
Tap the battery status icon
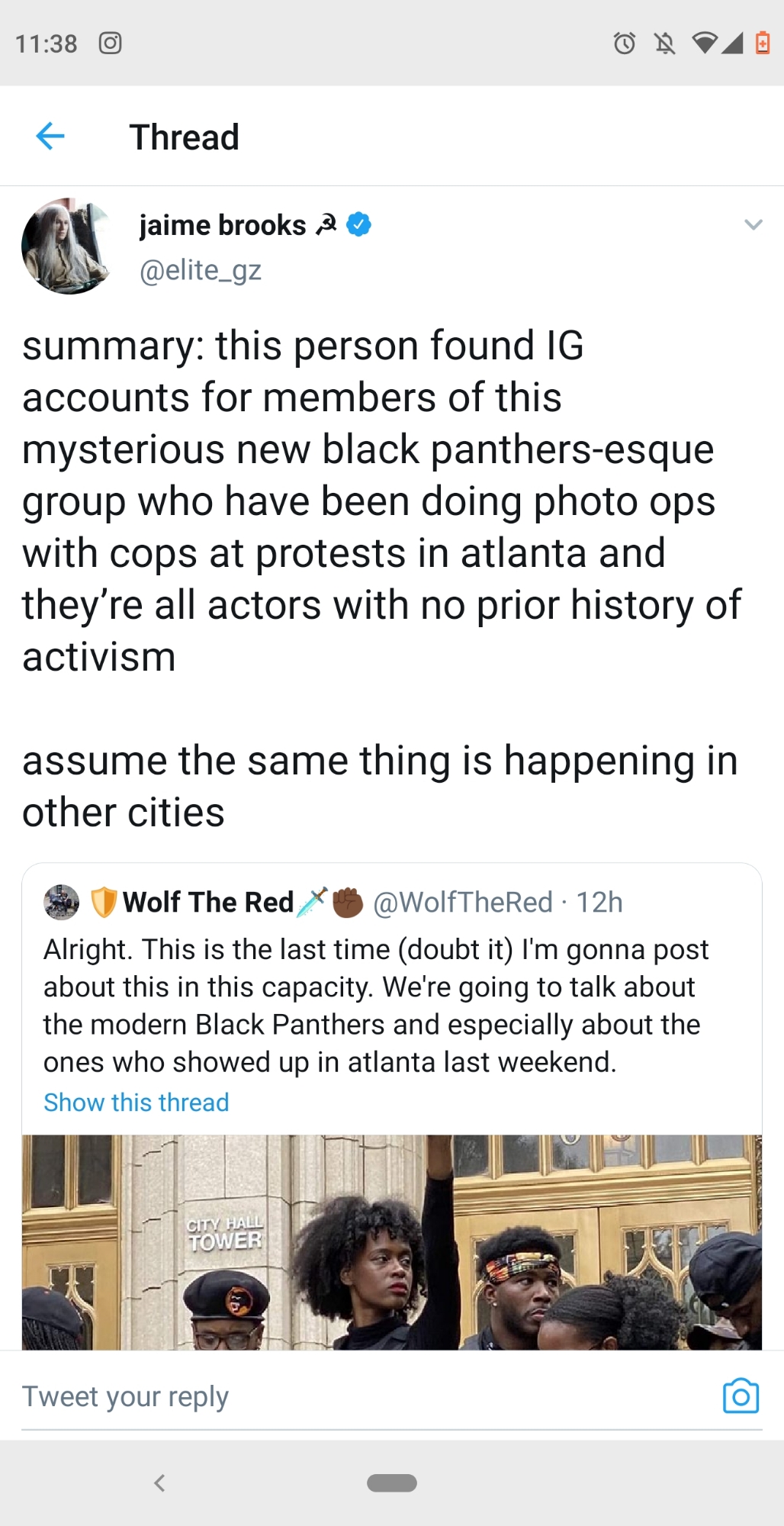[x=762, y=43]
